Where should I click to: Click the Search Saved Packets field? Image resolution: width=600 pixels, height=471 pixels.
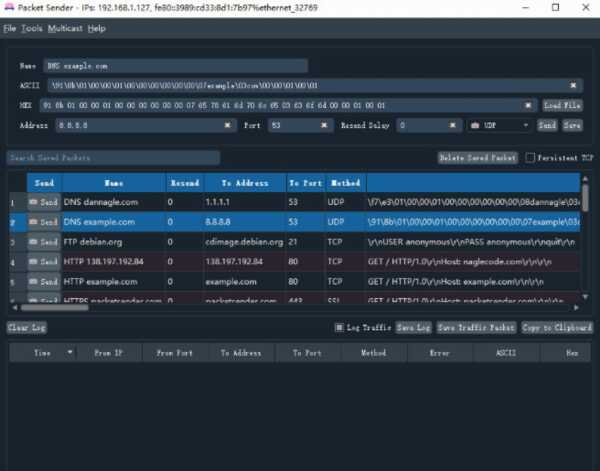[x=113, y=158]
